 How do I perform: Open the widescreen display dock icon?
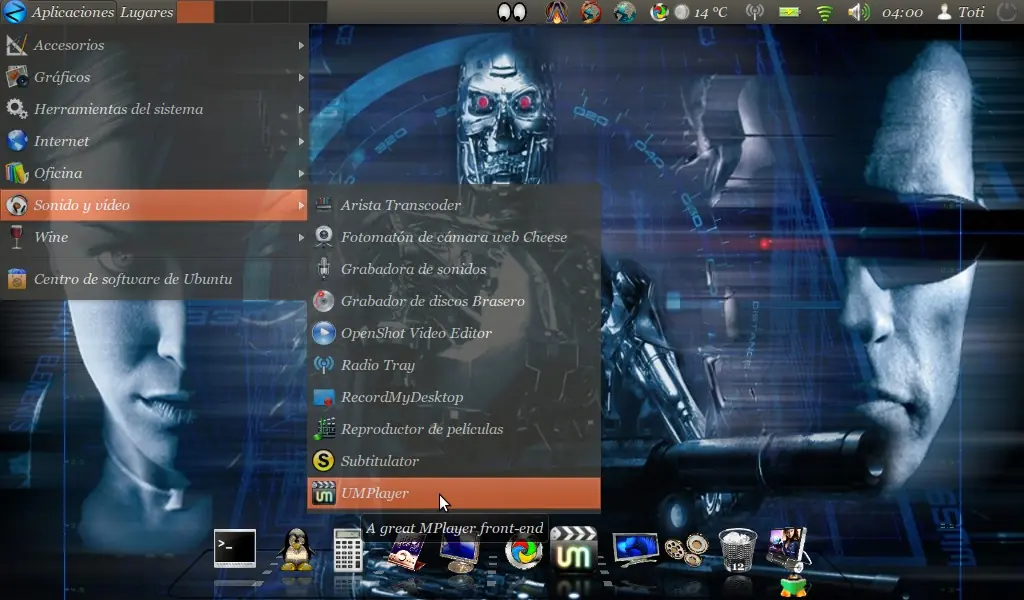635,549
